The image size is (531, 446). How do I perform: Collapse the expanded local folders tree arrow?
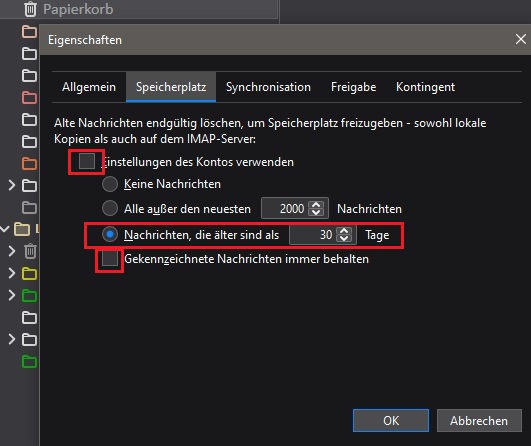pos(5,229)
